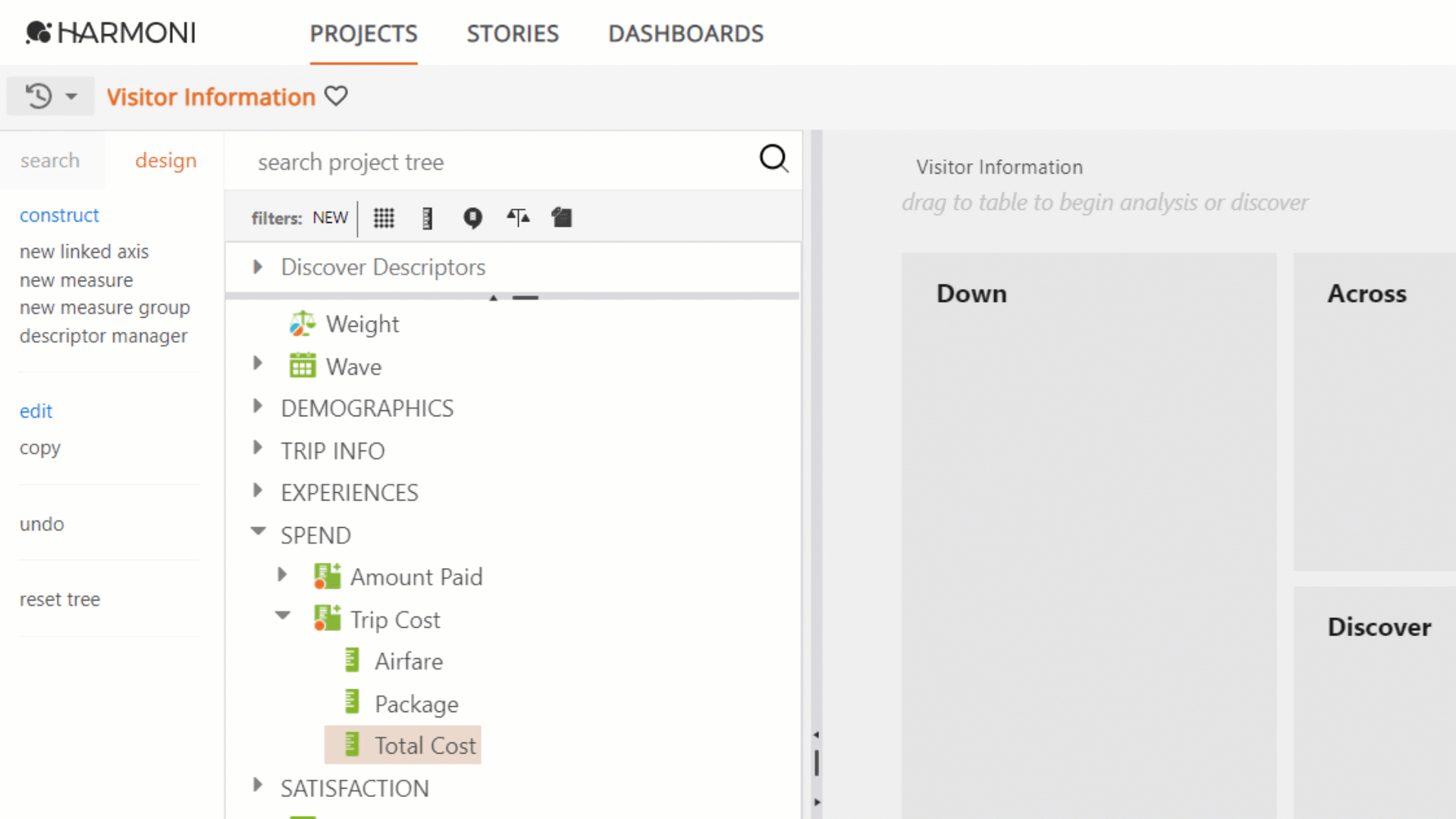Click the Airfare ruler icon
This screenshot has height=819, width=1456.
tap(351, 661)
